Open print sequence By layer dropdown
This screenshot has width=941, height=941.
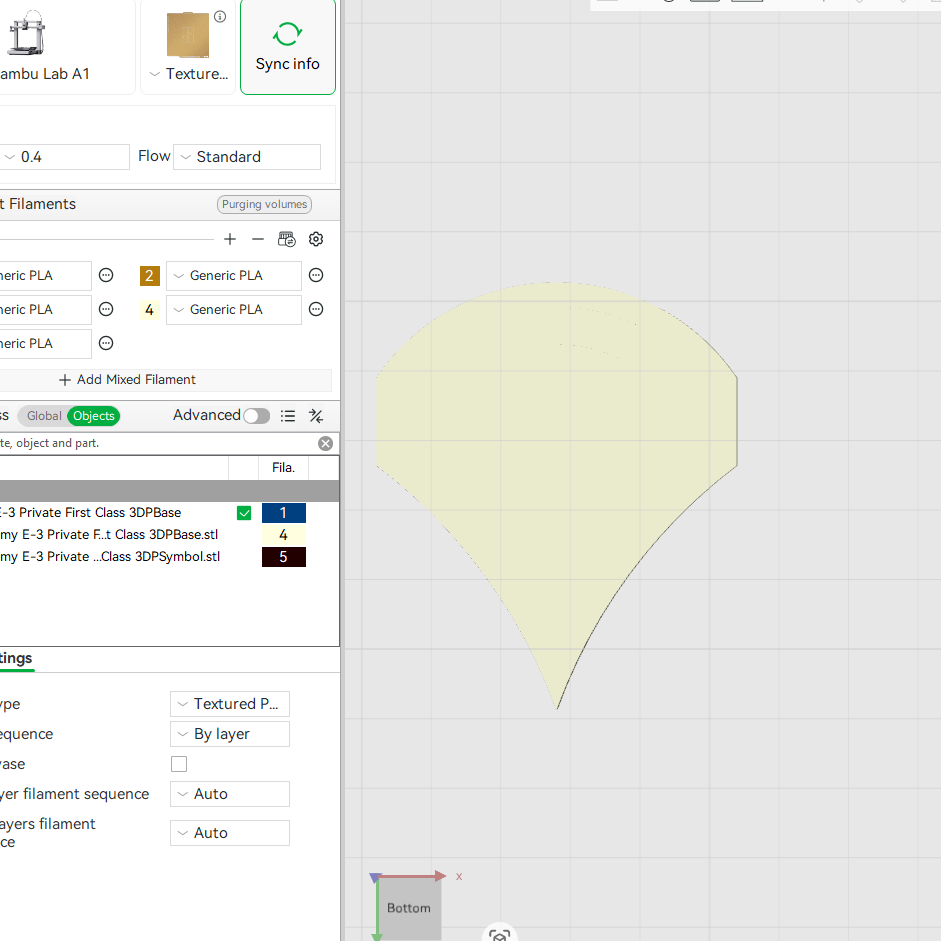[x=230, y=734]
